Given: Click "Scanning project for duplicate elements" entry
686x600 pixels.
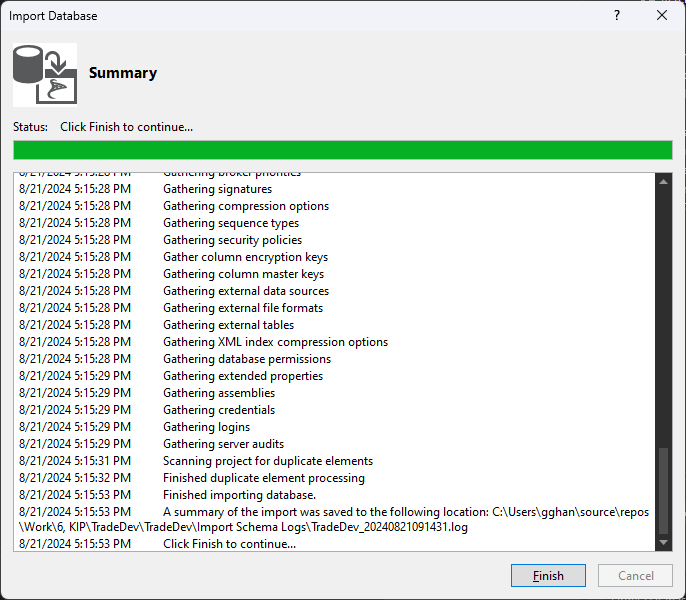Looking at the screenshot, I should tap(267, 461).
